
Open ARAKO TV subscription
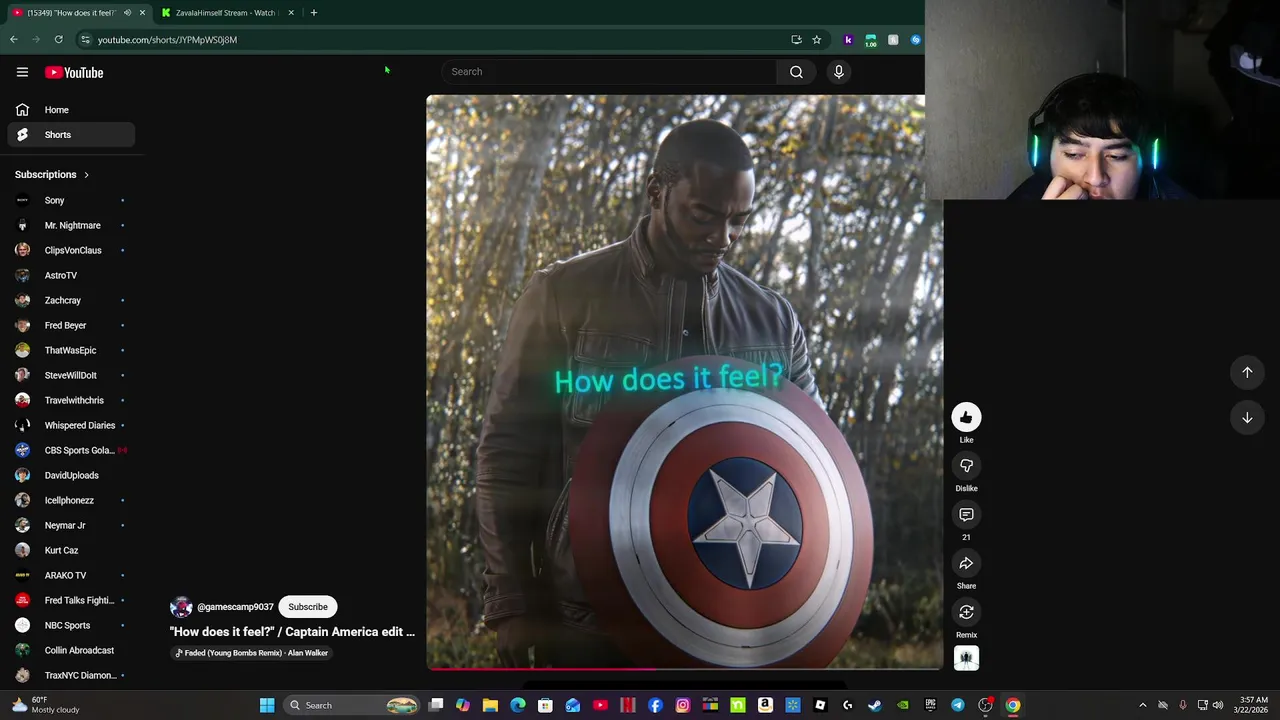click(x=70, y=575)
